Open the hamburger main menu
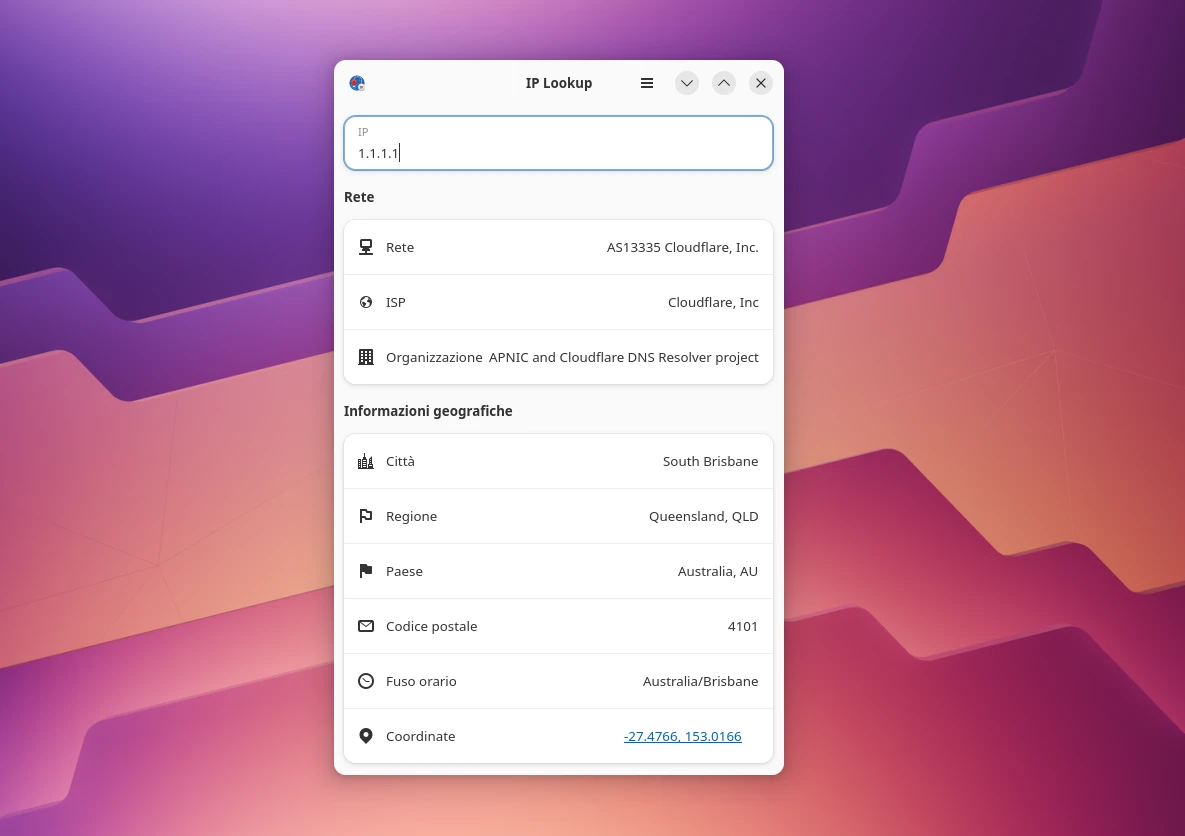 tap(647, 83)
